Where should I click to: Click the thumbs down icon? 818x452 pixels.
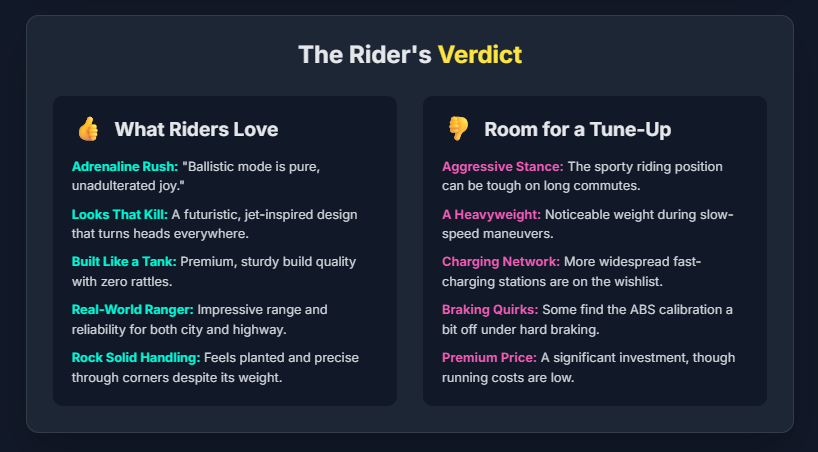point(458,129)
